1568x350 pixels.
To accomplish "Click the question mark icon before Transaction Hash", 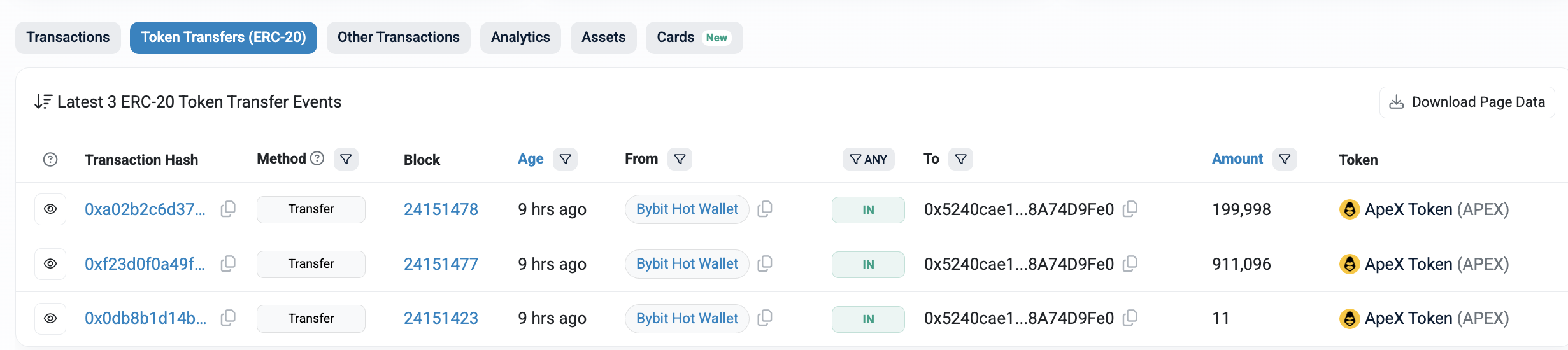I will coord(50,160).
